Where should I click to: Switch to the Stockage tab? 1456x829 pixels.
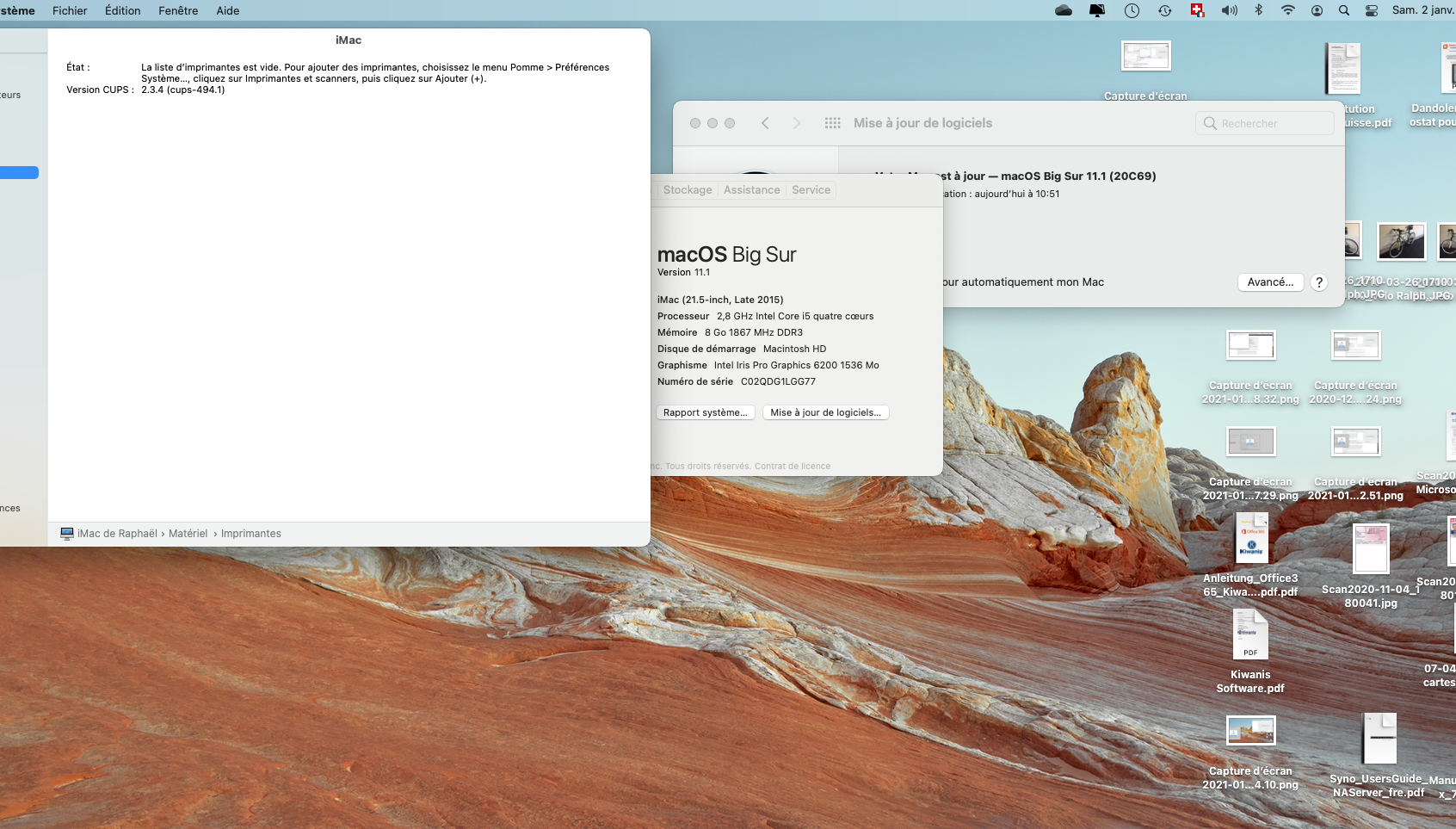click(x=687, y=190)
